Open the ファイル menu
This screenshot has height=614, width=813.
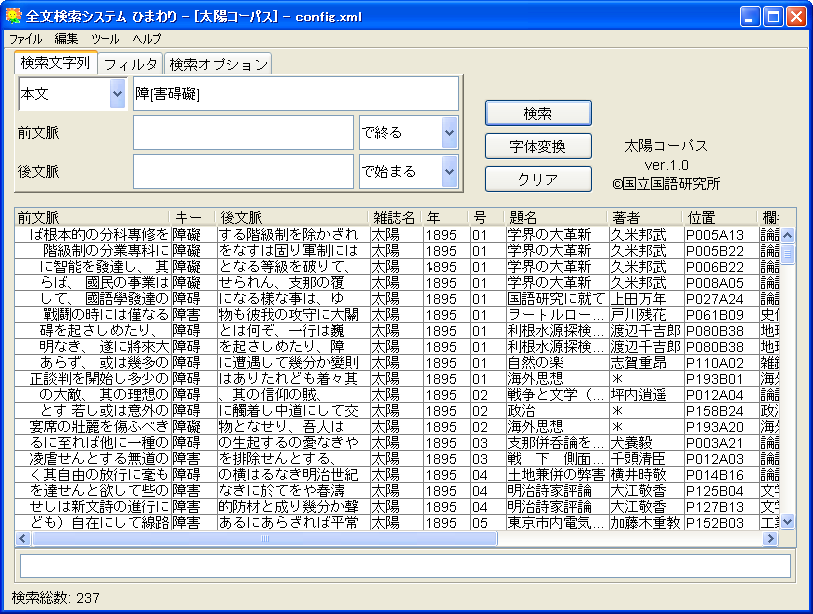[26, 38]
